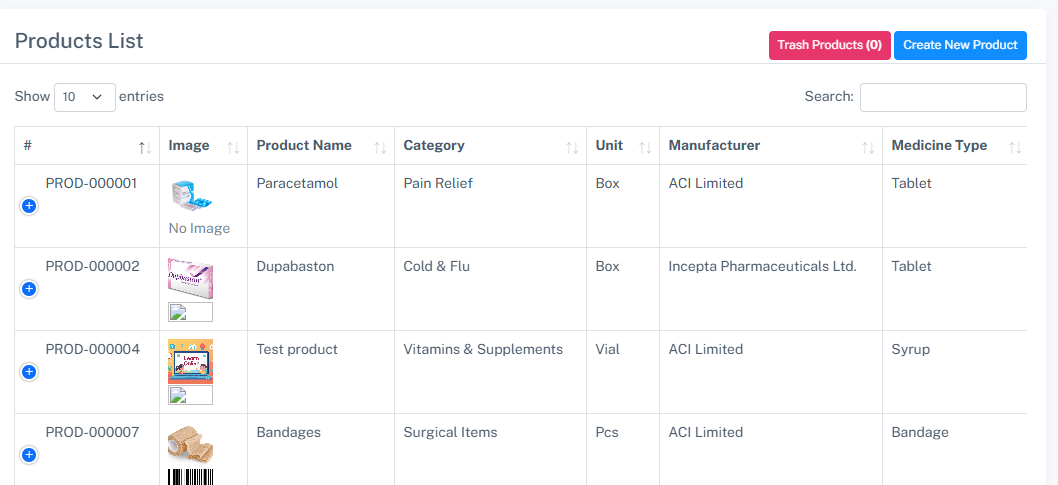Screen dimensions: 1058x485
Task: Focus the Search input field
Action: (942, 97)
